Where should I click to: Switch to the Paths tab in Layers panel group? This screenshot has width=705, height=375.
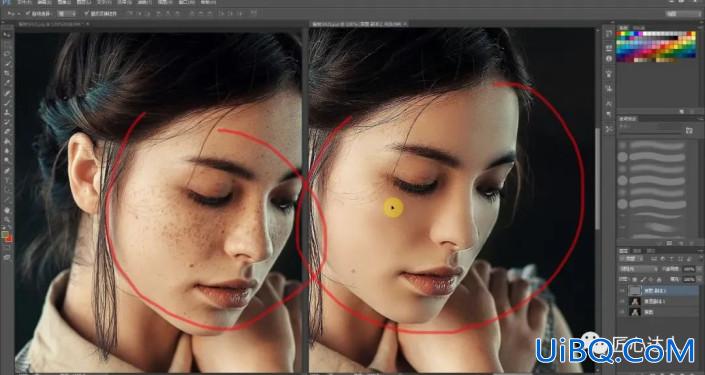pyautogui.click(x=651, y=251)
